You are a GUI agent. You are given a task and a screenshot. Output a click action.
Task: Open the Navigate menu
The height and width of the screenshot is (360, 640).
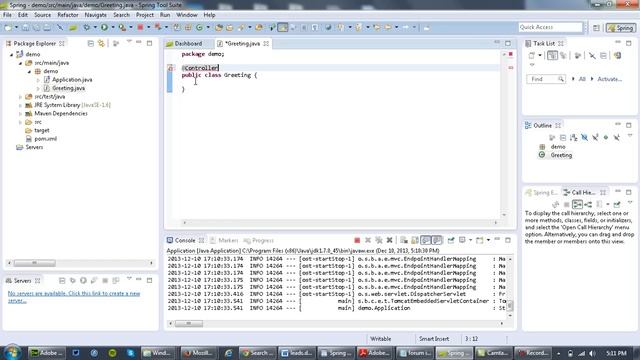[96, 15]
